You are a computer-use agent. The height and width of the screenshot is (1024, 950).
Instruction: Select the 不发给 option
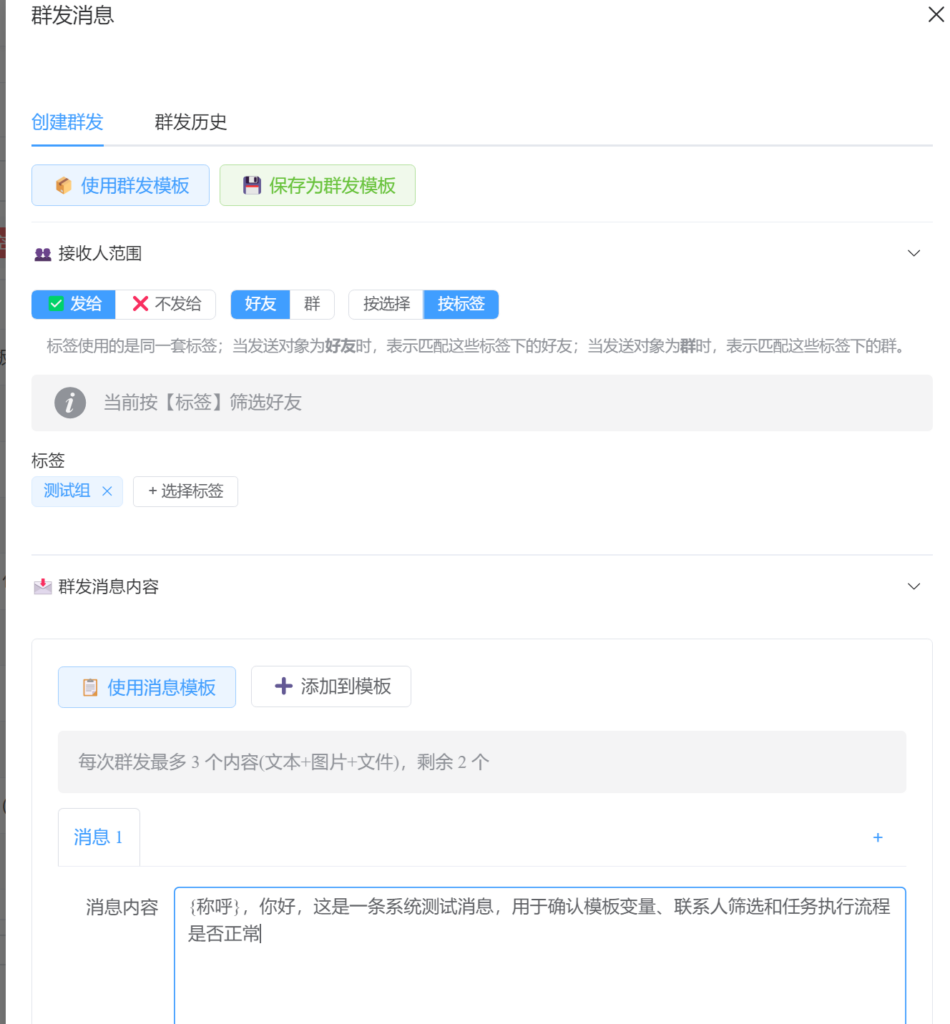[x=167, y=304]
